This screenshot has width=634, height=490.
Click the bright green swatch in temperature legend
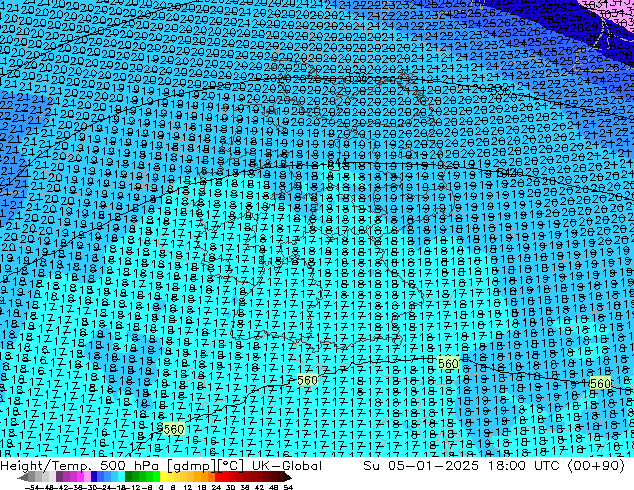pos(156,476)
